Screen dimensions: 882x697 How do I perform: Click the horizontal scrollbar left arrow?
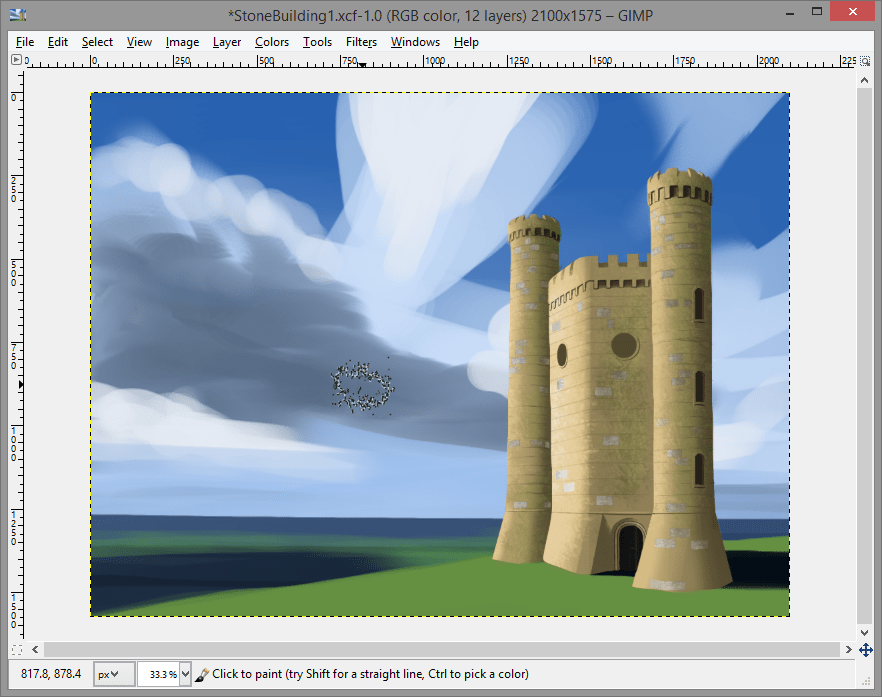35,649
